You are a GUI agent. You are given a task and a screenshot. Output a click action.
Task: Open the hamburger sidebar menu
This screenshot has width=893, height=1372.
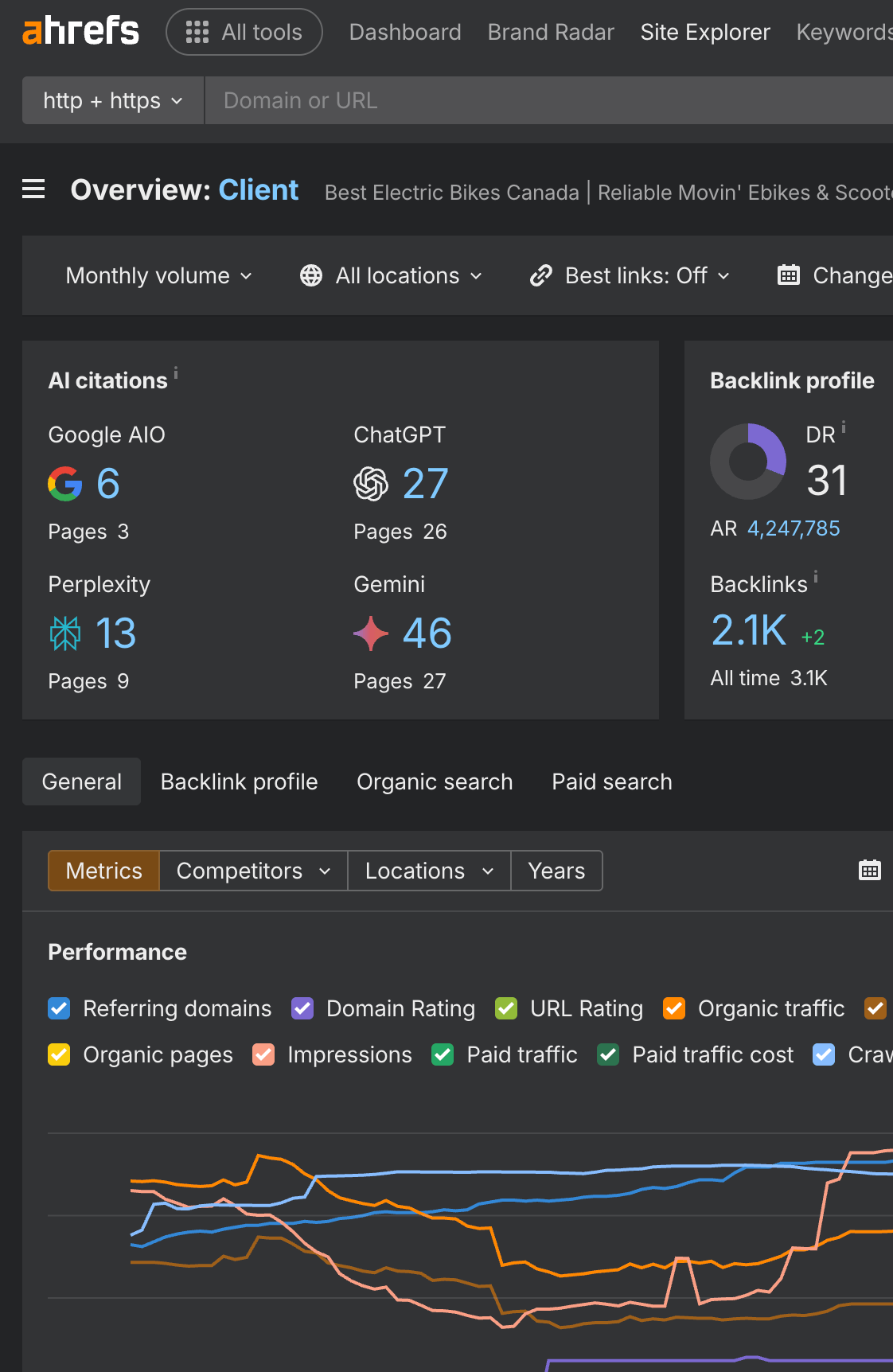[x=33, y=189]
